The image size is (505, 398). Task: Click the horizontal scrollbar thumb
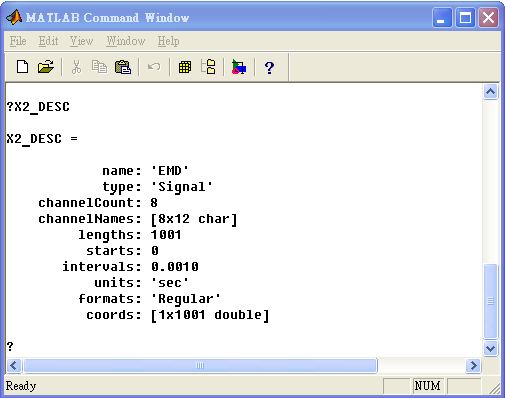[x=200, y=366]
